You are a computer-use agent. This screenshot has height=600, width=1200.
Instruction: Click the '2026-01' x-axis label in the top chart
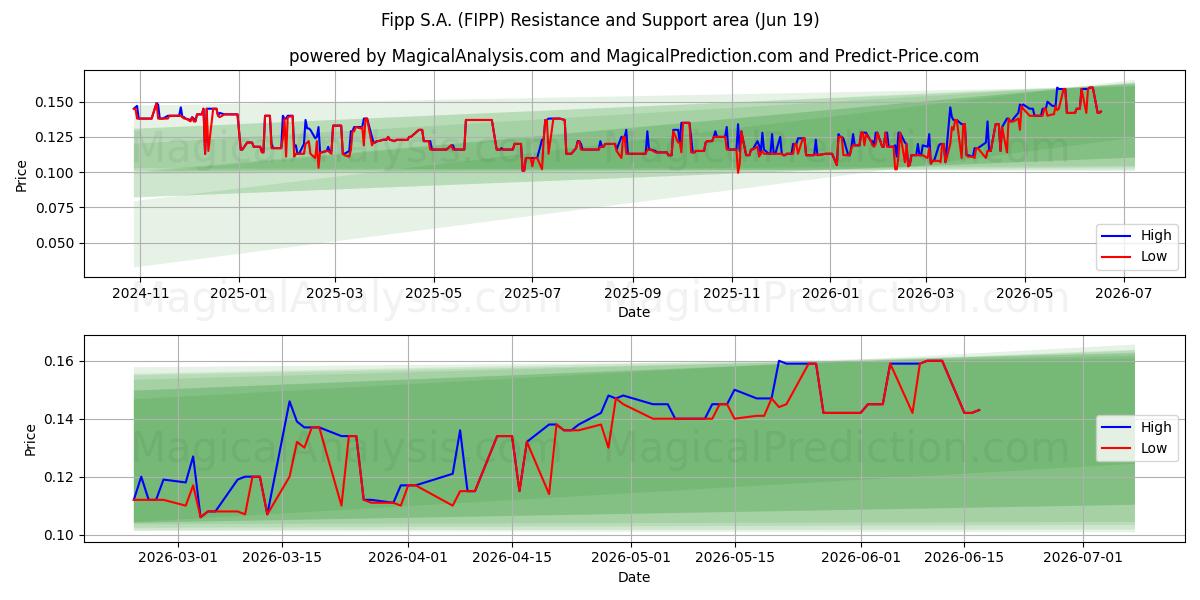831,293
